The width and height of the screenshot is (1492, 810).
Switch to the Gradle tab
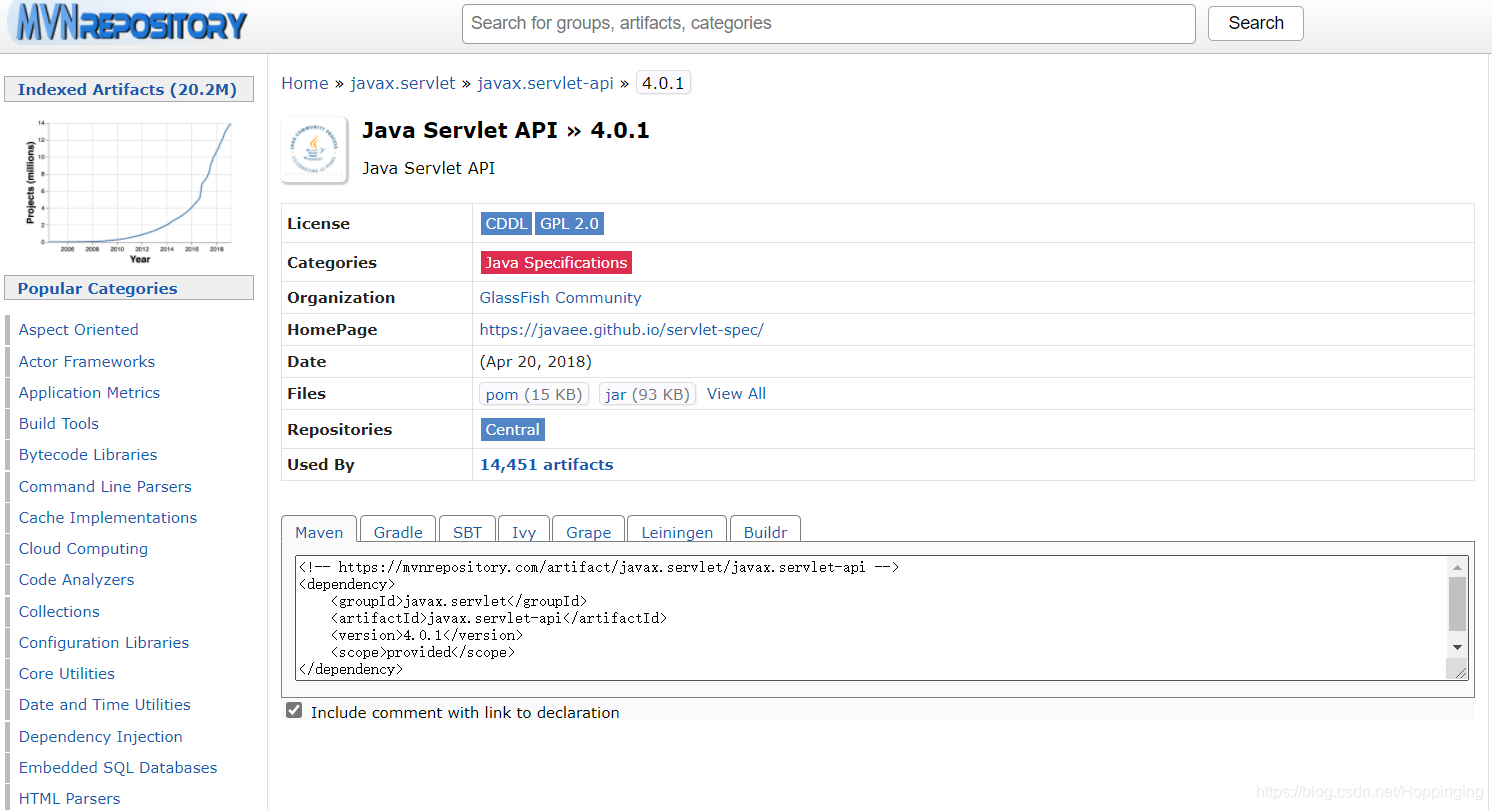pos(398,532)
